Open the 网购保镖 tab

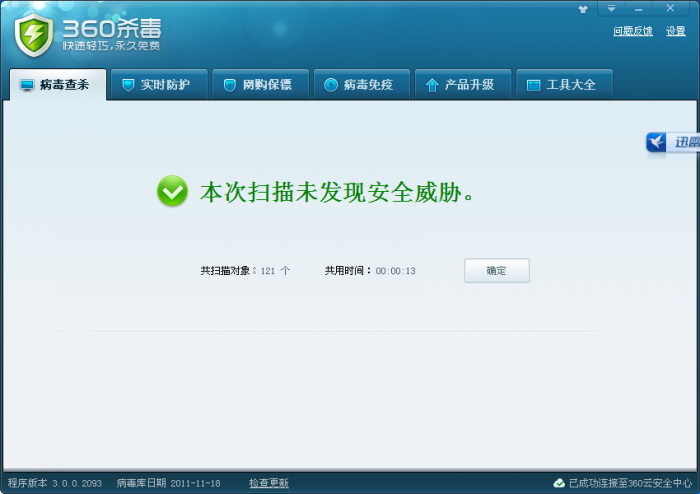261,84
